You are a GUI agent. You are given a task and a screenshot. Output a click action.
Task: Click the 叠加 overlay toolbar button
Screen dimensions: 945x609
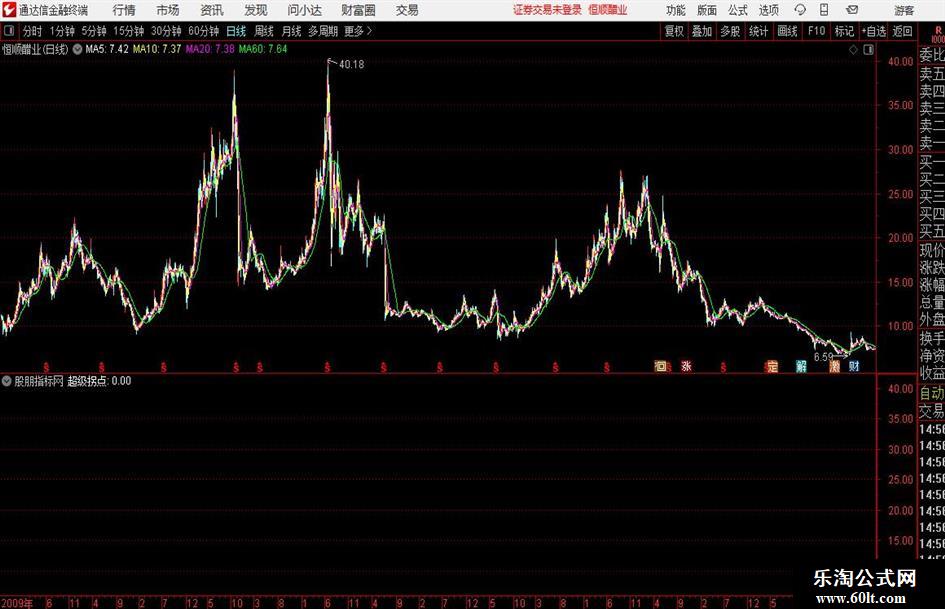702,31
